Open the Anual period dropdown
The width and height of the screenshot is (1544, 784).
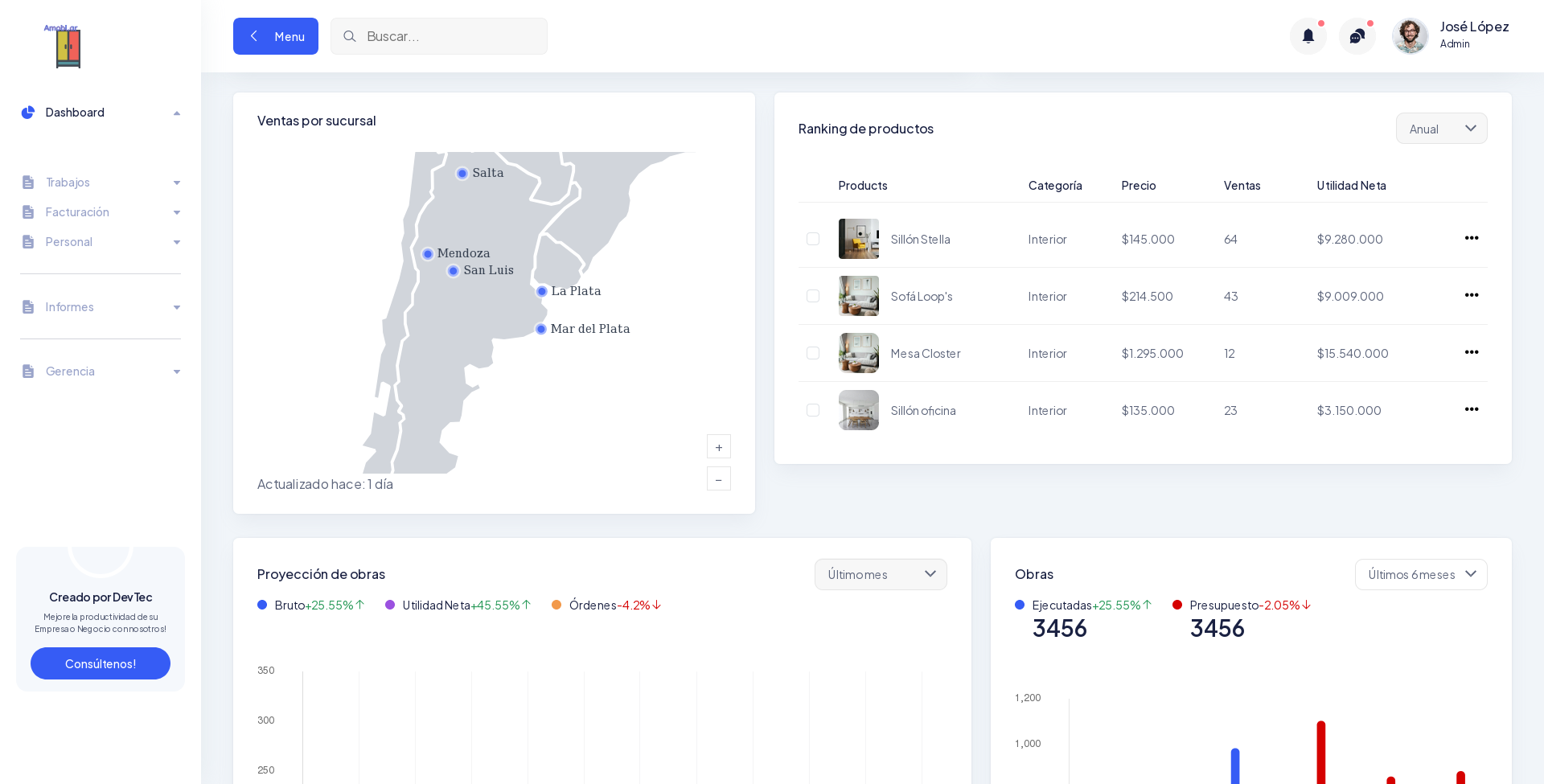pyautogui.click(x=1440, y=129)
